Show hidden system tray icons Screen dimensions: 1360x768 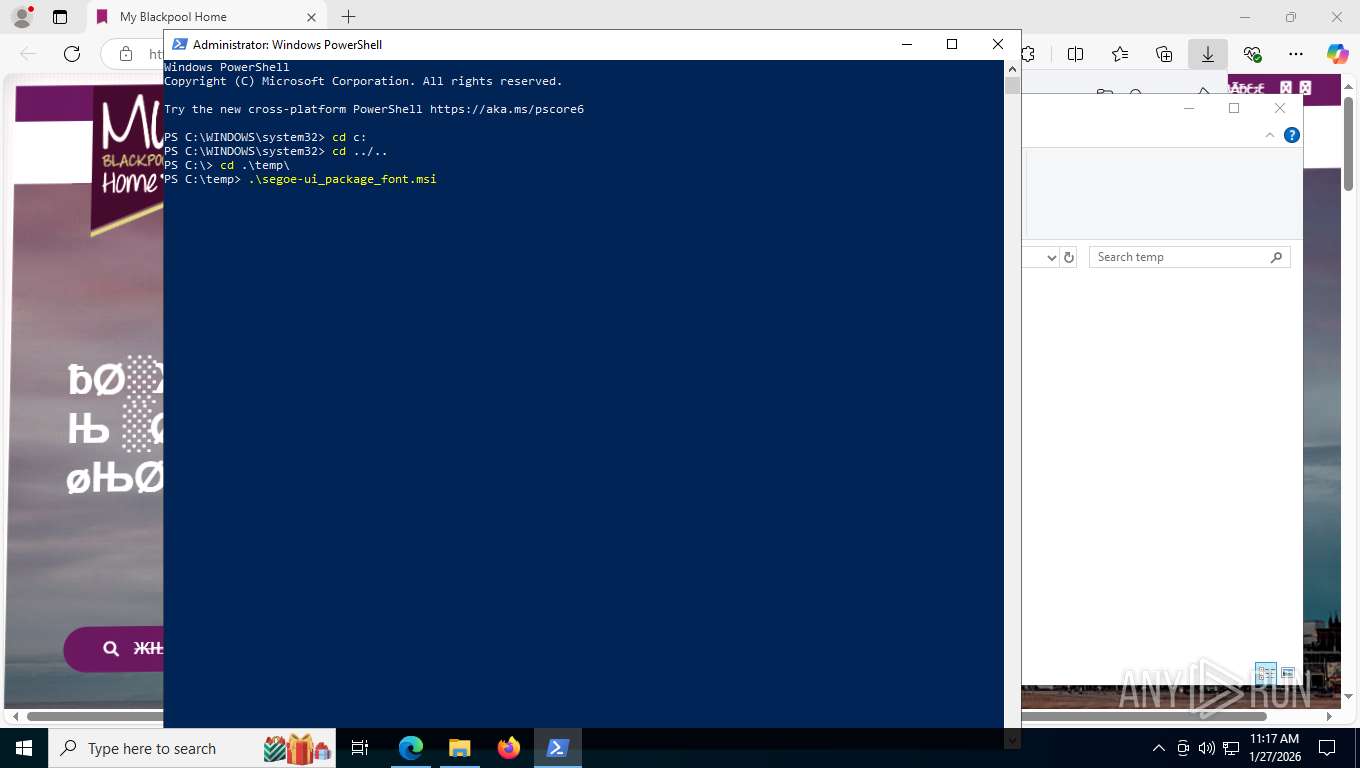click(1159, 748)
